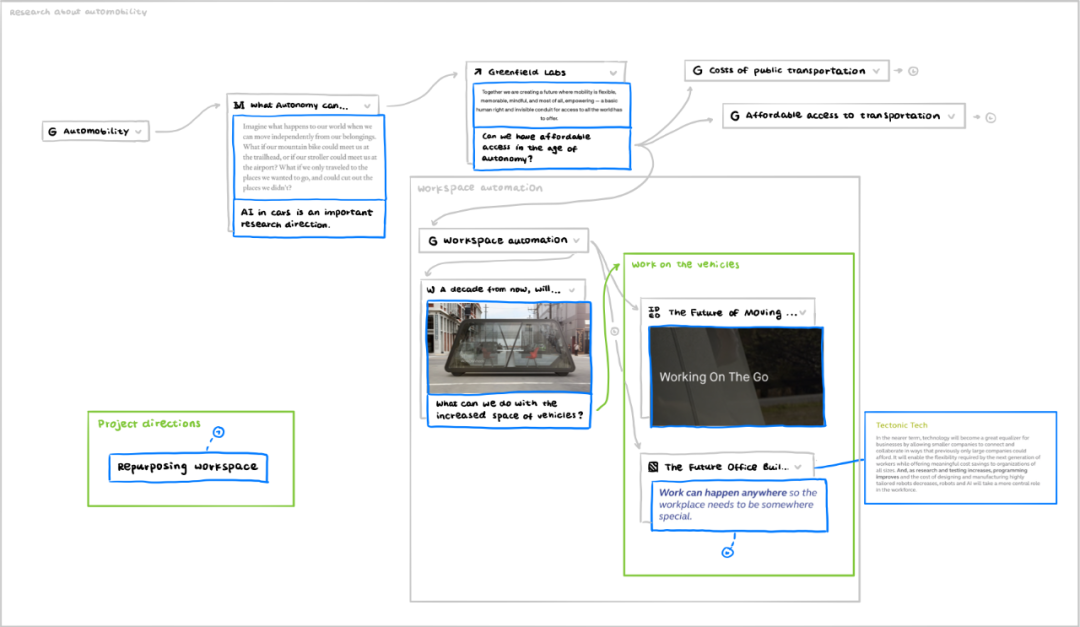Click the 'Research about automobility' canvas title
Screen dimensions: 1080x627
(78, 12)
